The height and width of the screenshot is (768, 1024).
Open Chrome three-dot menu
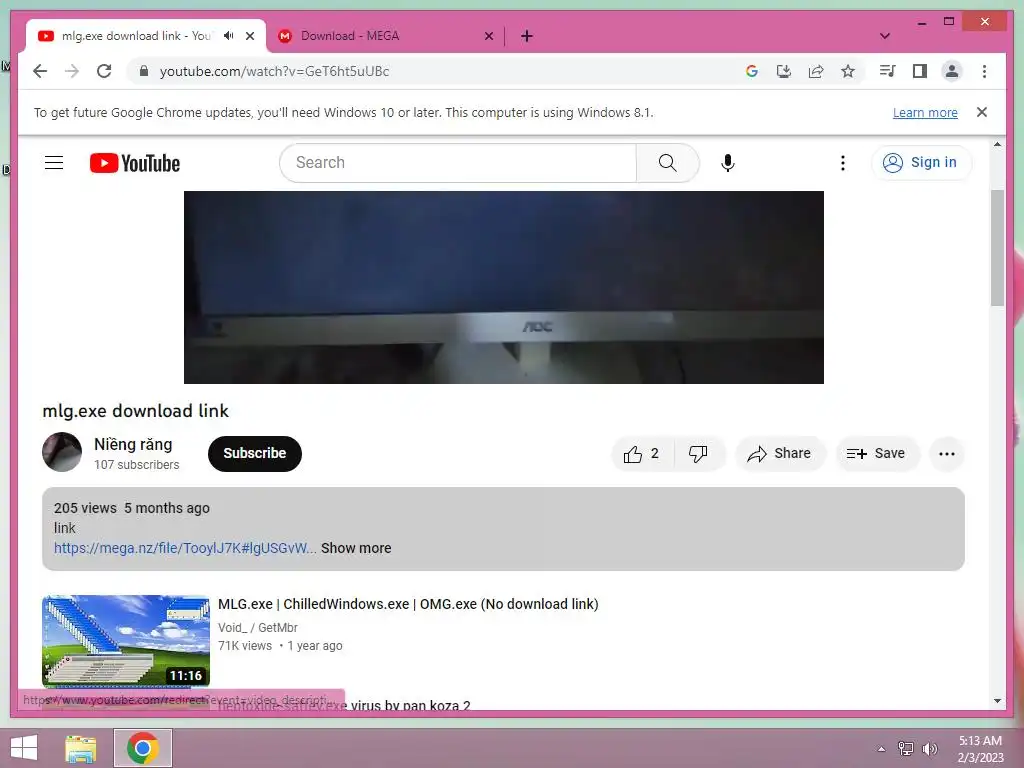coord(984,71)
